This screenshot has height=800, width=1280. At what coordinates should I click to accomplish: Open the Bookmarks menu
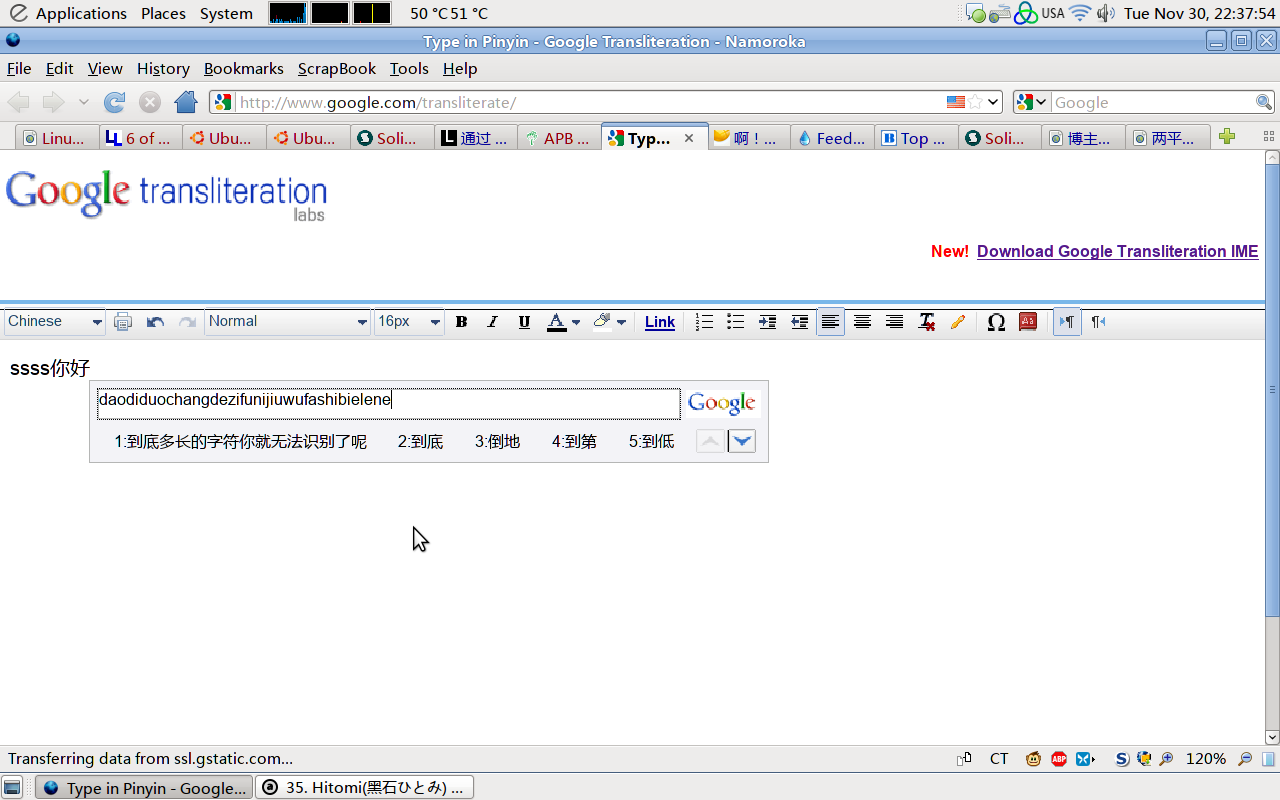[x=244, y=69]
